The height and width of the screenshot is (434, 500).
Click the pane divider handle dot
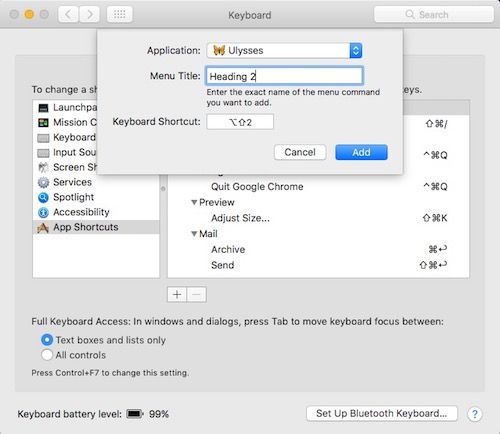[163, 189]
